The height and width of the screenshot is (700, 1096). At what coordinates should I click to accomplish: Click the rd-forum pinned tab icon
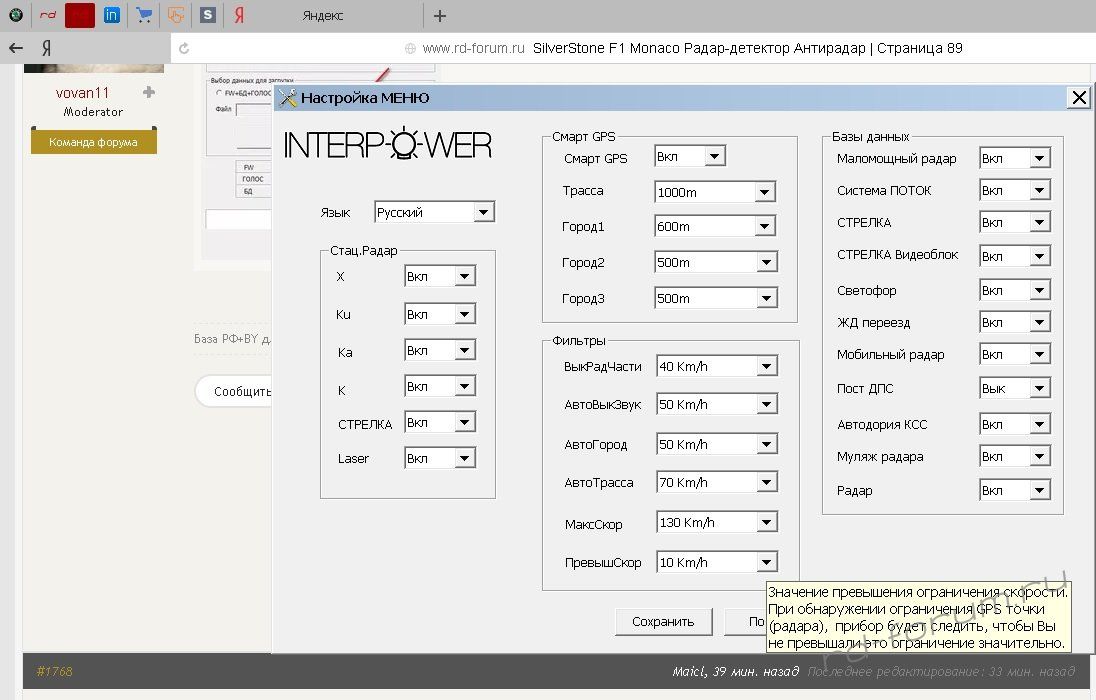tap(47, 15)
